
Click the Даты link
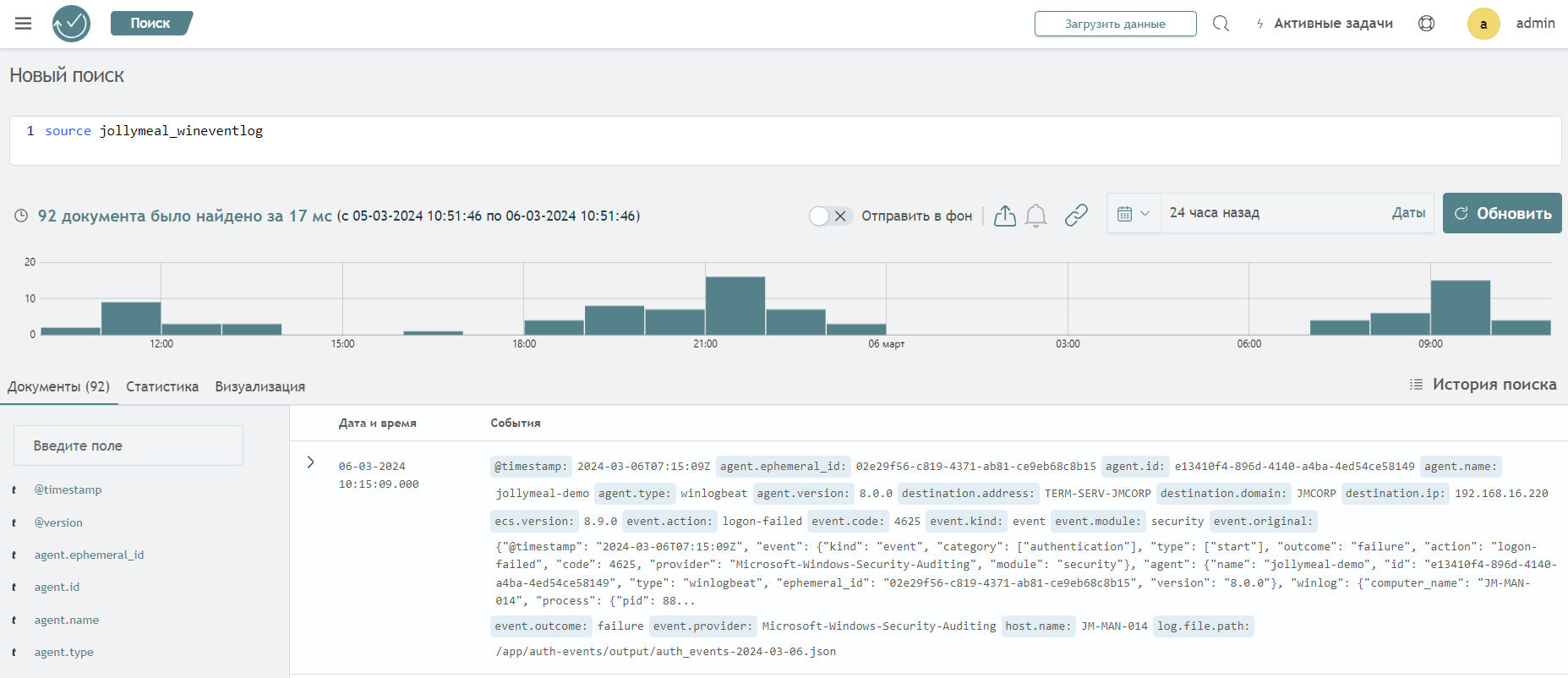1408,213
